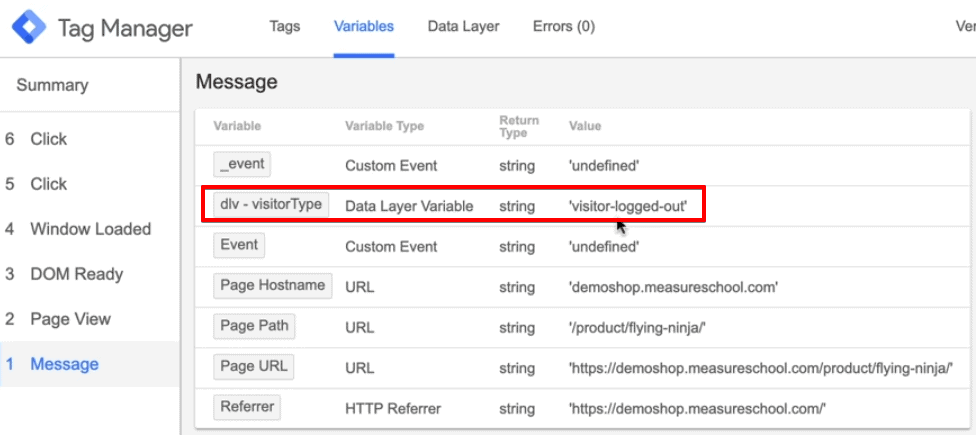Click the Referrer variable chip
976x435 pixels.
click(x=247, y=408)
